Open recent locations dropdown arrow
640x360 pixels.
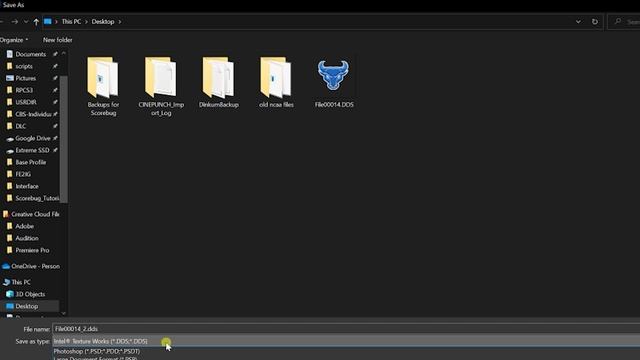pos(26,22)
